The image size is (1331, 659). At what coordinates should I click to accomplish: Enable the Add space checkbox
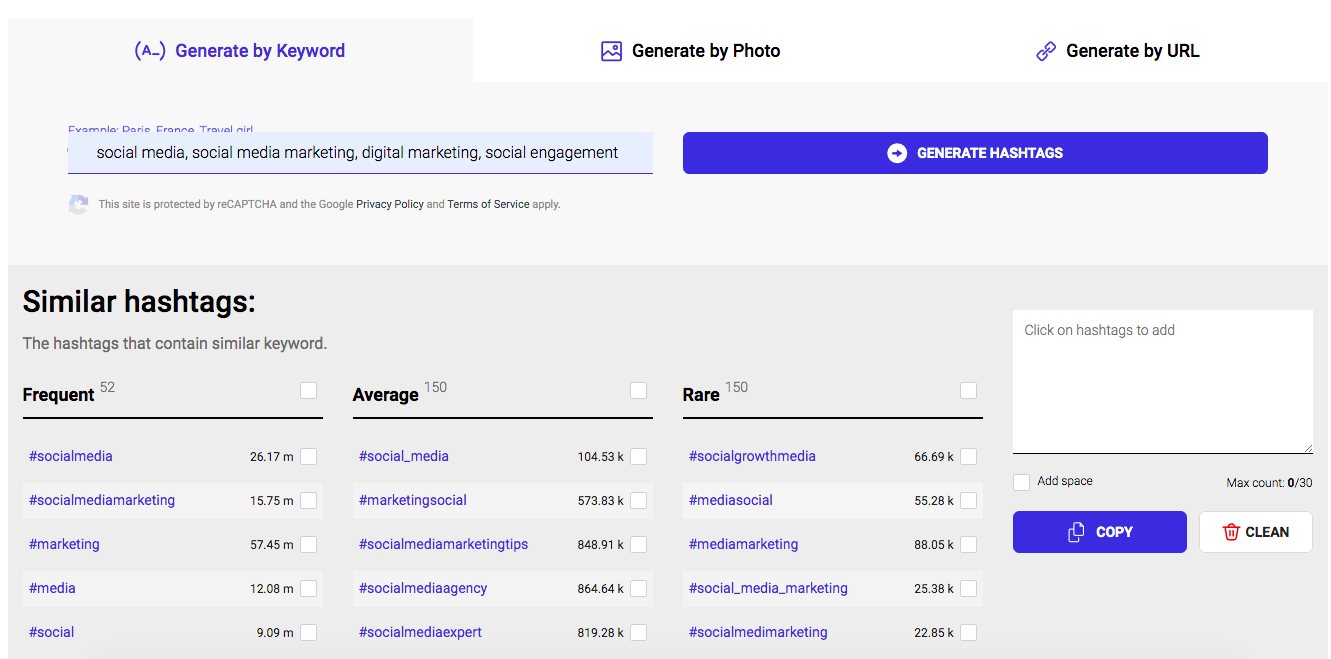click(1021, 482)
